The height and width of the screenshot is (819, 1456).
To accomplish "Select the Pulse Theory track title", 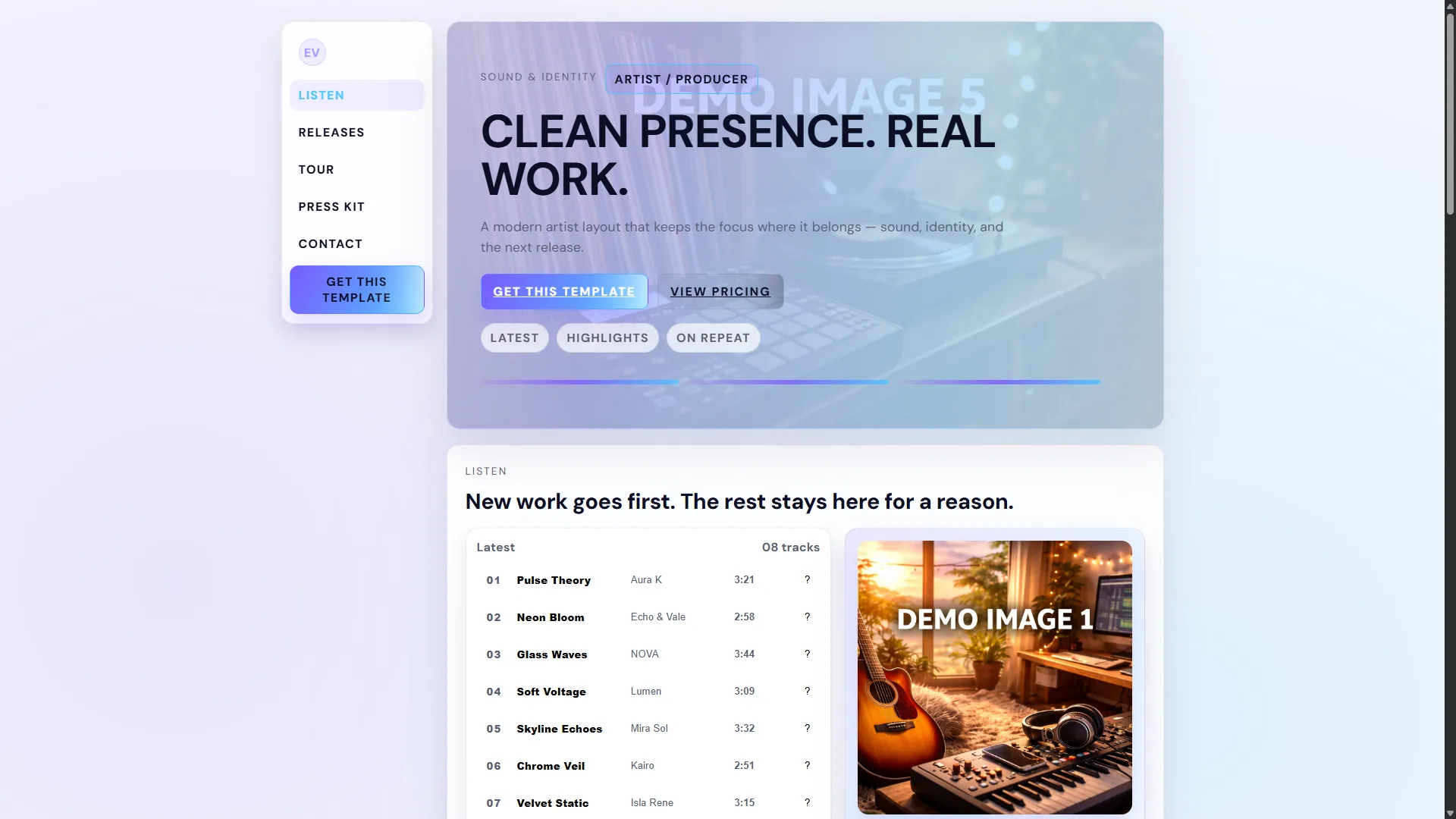I will pos(554,580).
